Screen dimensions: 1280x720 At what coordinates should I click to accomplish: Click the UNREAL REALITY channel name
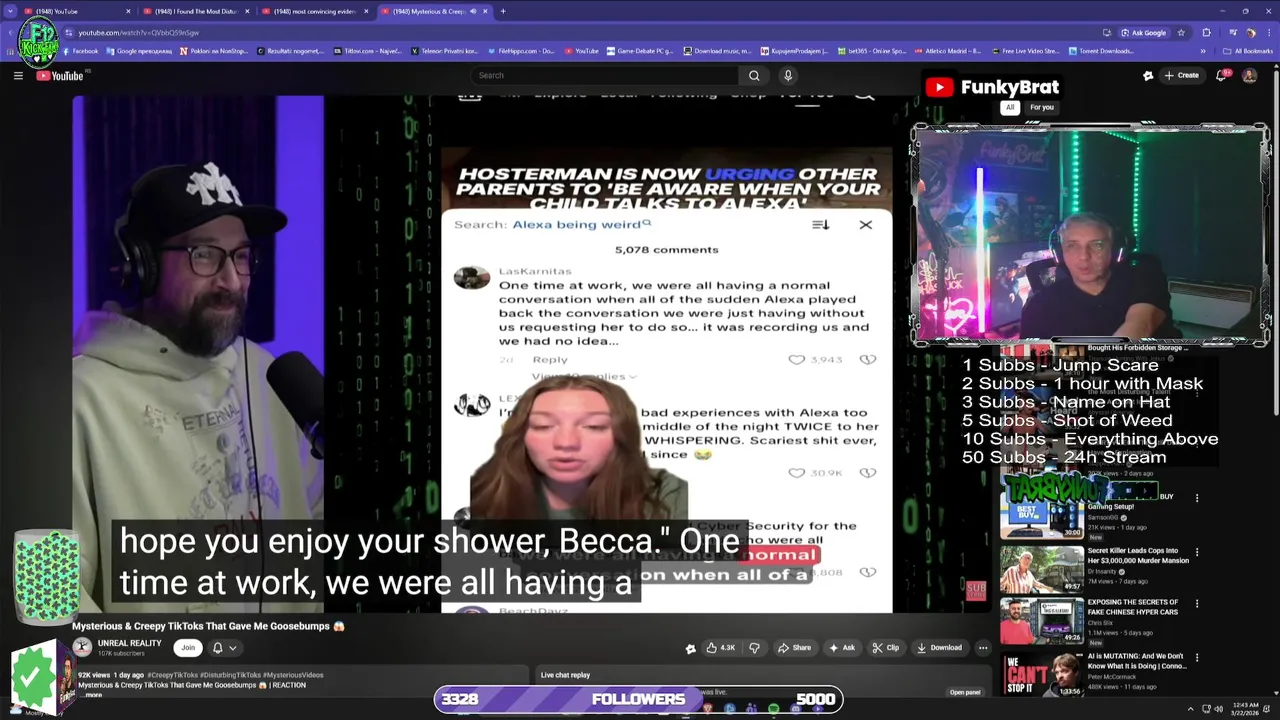coord(129,643)
